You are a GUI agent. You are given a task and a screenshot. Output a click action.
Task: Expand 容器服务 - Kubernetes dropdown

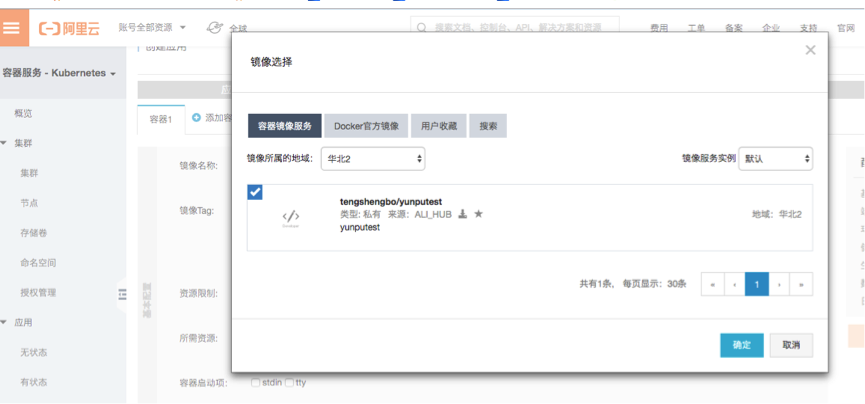pyautogui.click(x=59, y=73)
